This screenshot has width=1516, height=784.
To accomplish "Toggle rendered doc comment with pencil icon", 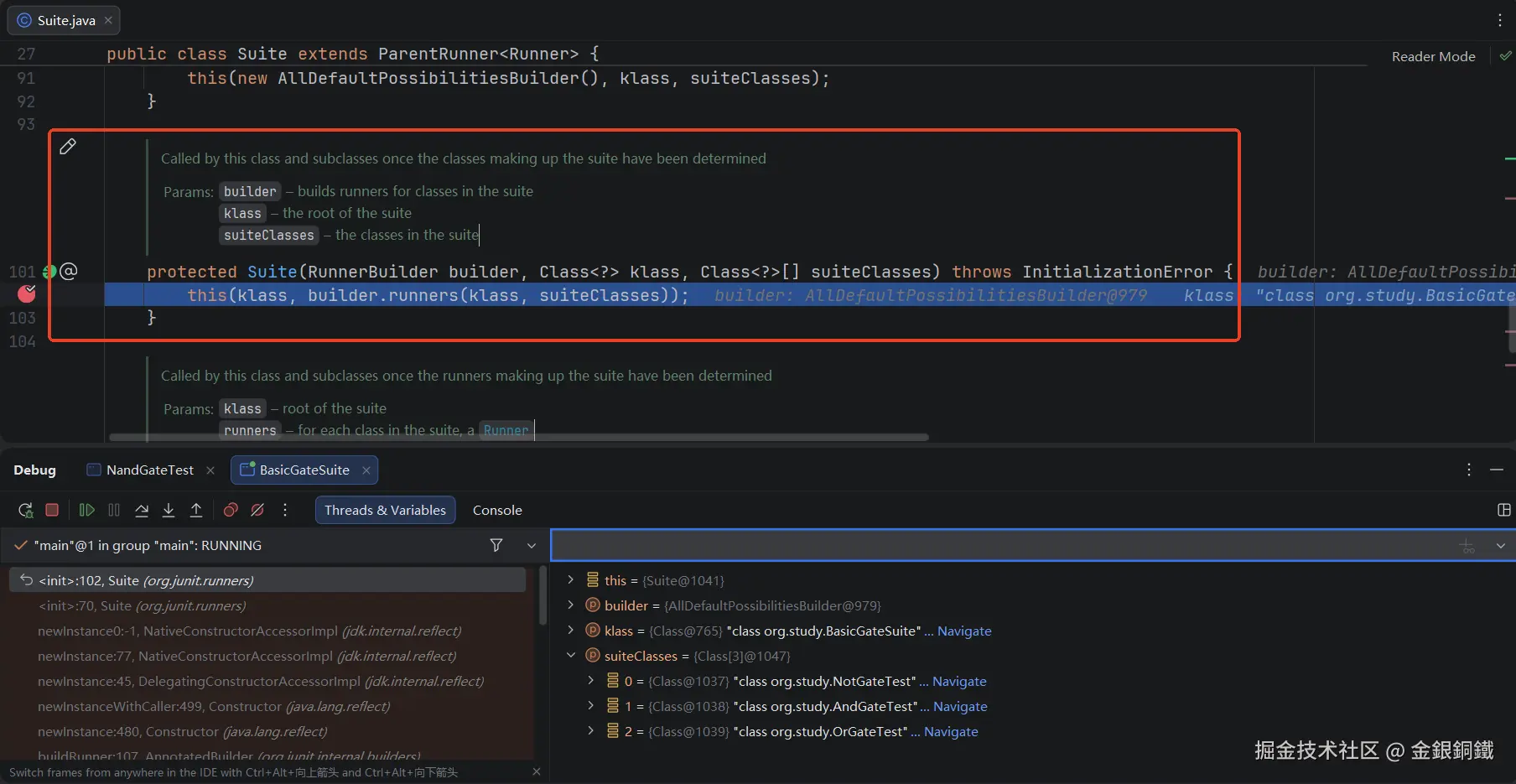I will tap(68, 147).
